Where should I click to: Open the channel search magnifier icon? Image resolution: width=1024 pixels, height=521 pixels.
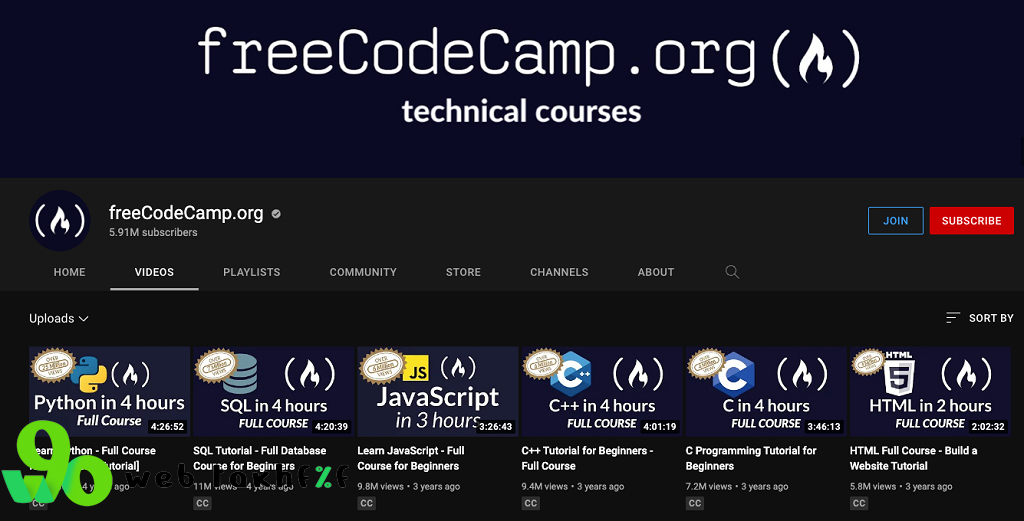(732, 272)
